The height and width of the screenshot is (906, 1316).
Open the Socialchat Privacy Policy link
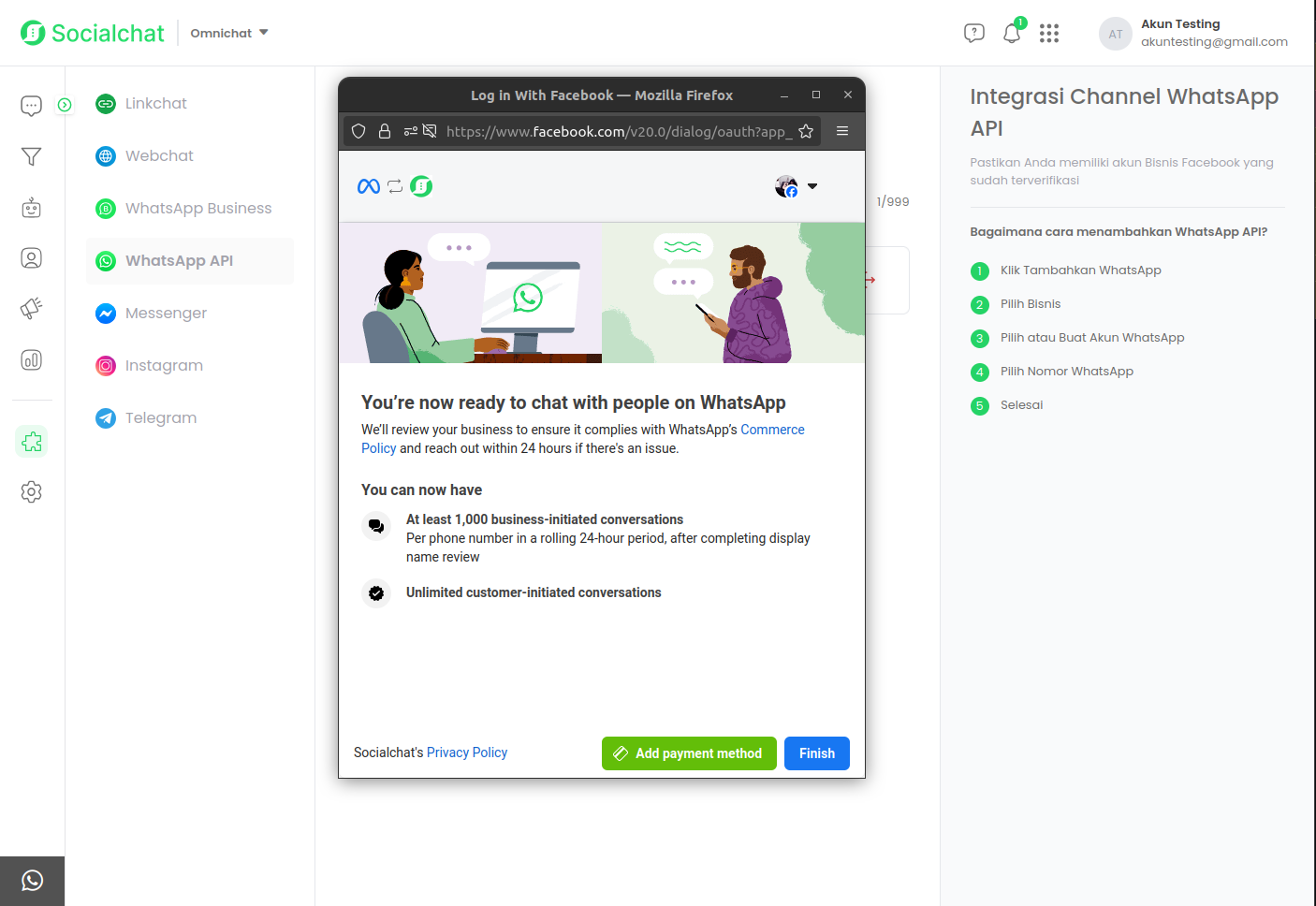[x=466, y=753]
